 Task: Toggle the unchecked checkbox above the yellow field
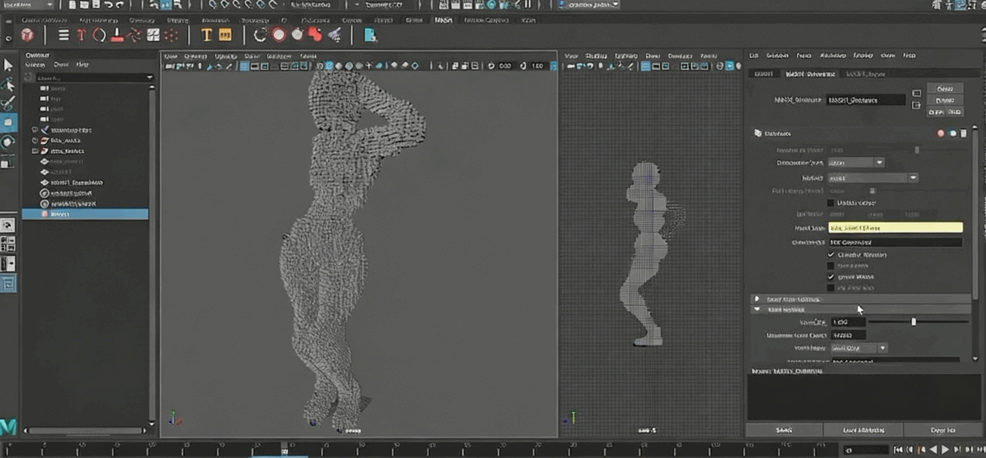pos(831,203)
